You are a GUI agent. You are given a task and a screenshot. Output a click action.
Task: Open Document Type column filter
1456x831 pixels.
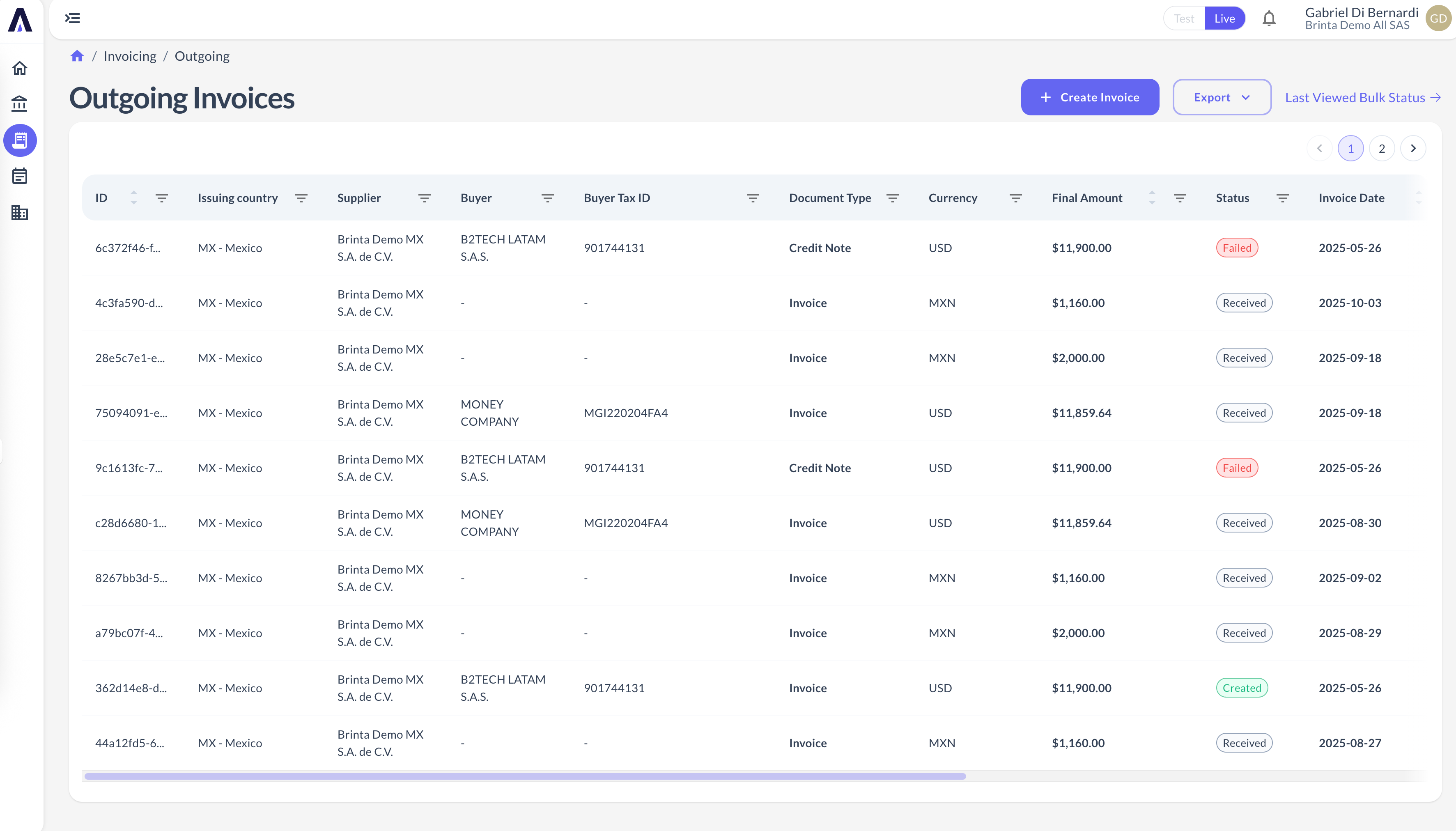(893, 198)
